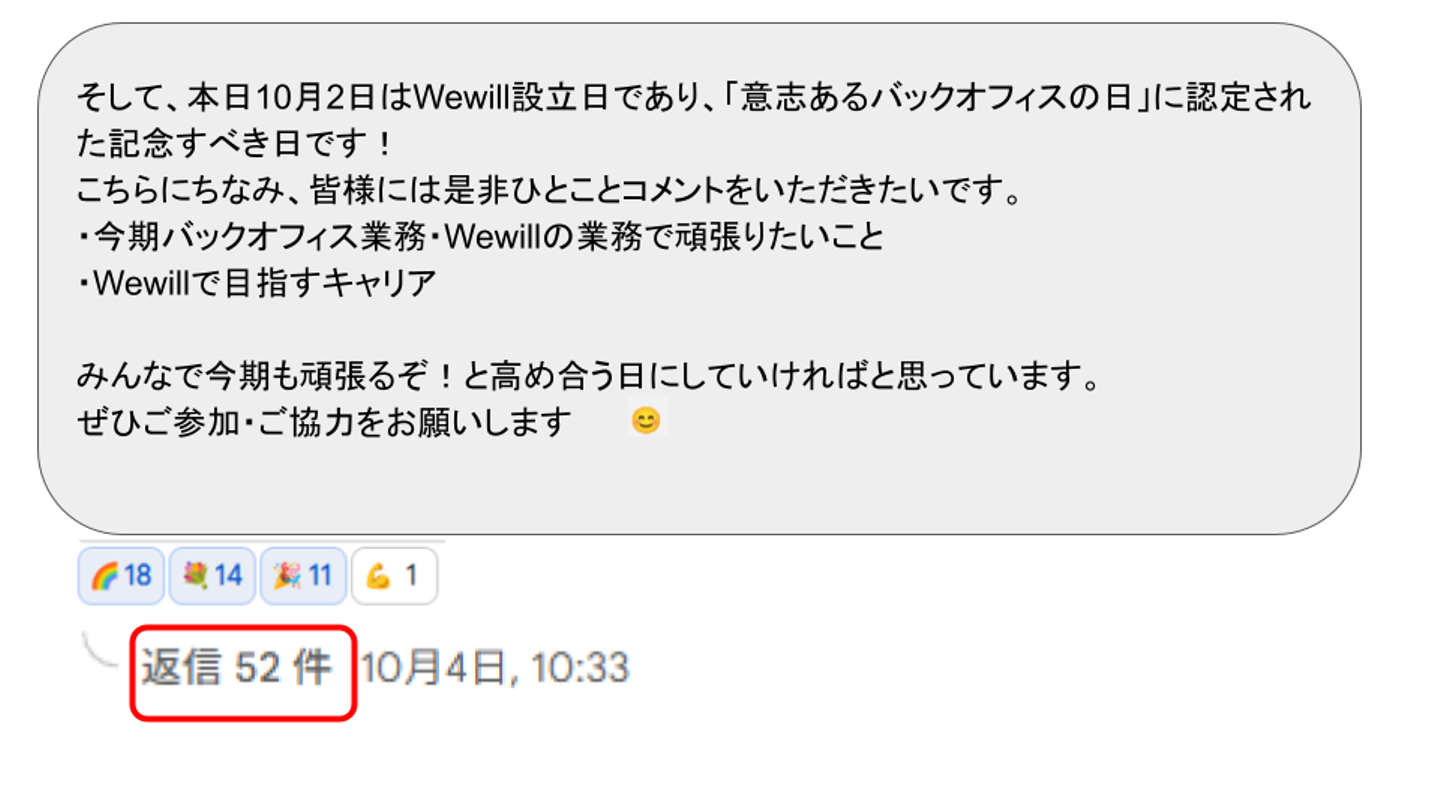Click the text ぜひご参加・ご協力をお願いします

pos(324,422)
